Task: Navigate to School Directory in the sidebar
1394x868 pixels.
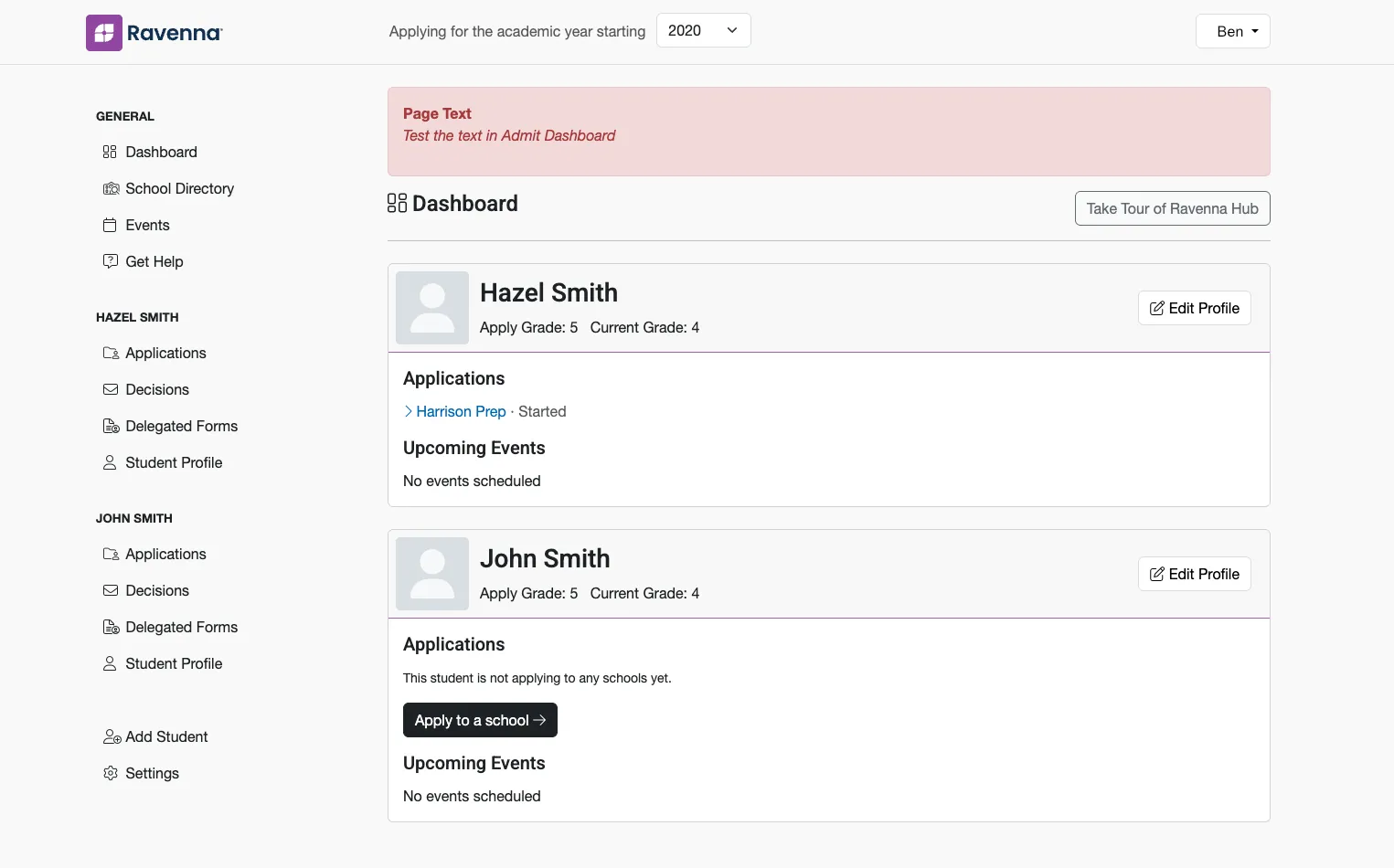Action: pos(179,188)
